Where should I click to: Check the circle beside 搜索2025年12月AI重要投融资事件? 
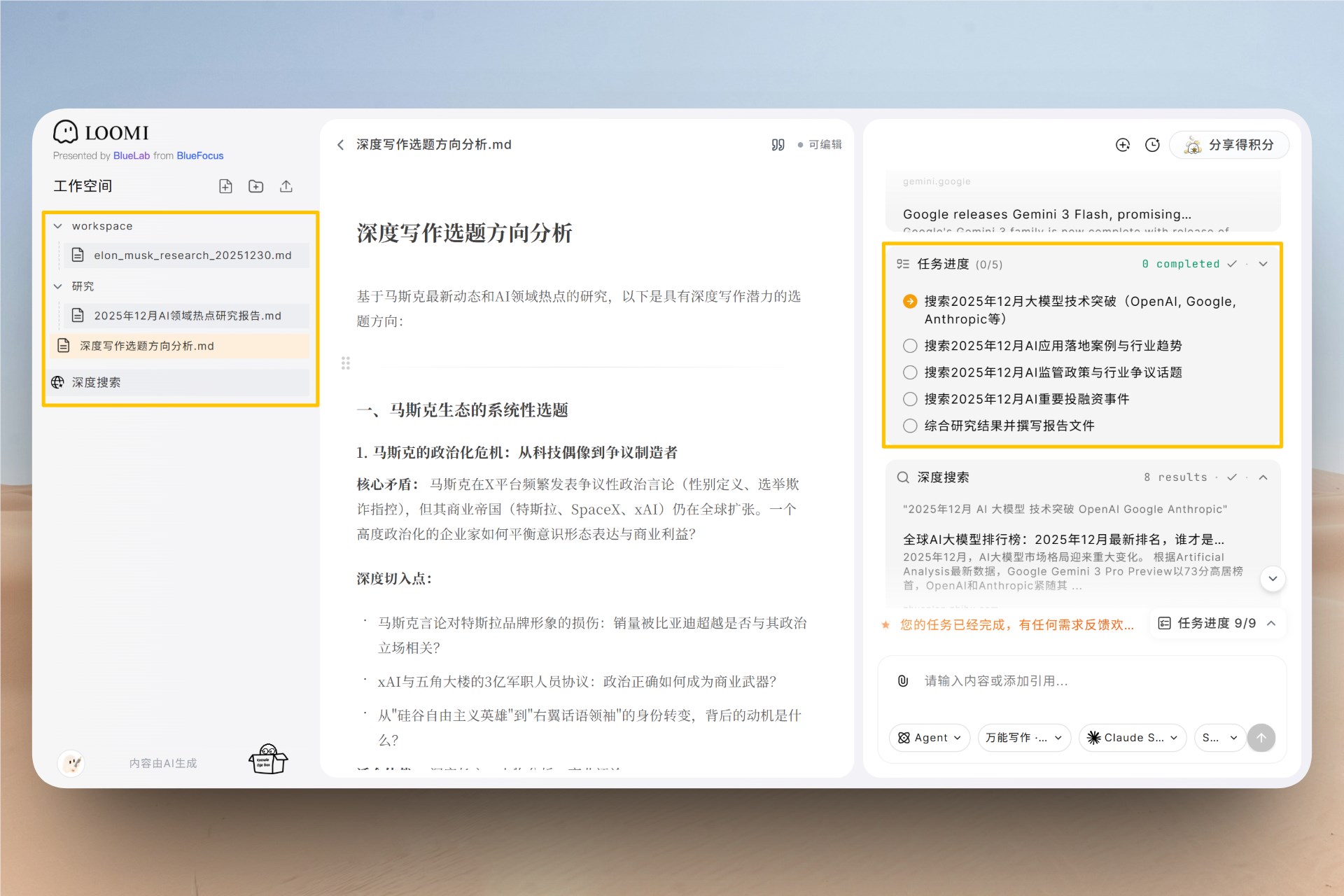(910, 398)
